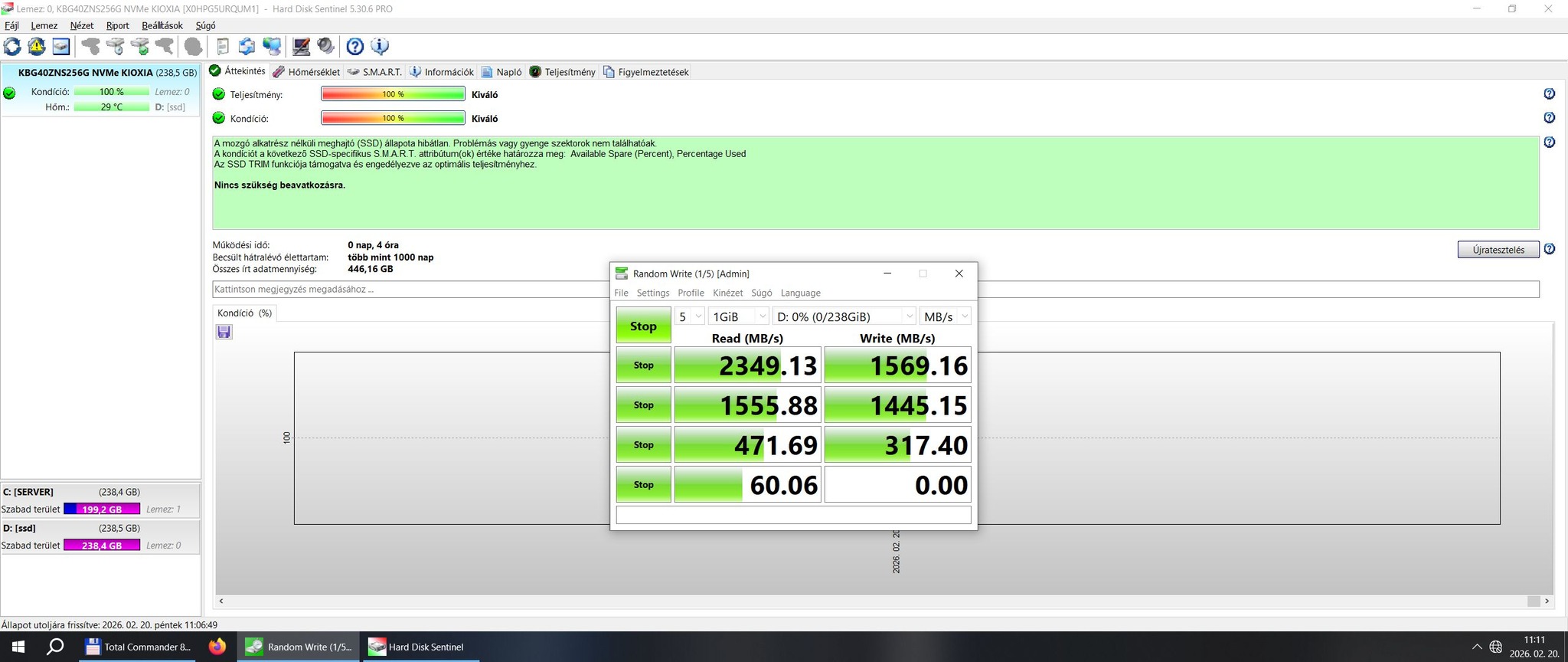Switch to the S.M.A.R.T. tab
The height and width of the screenshot is (662, 1568).
pyautogui.click(x=374, y=72)
